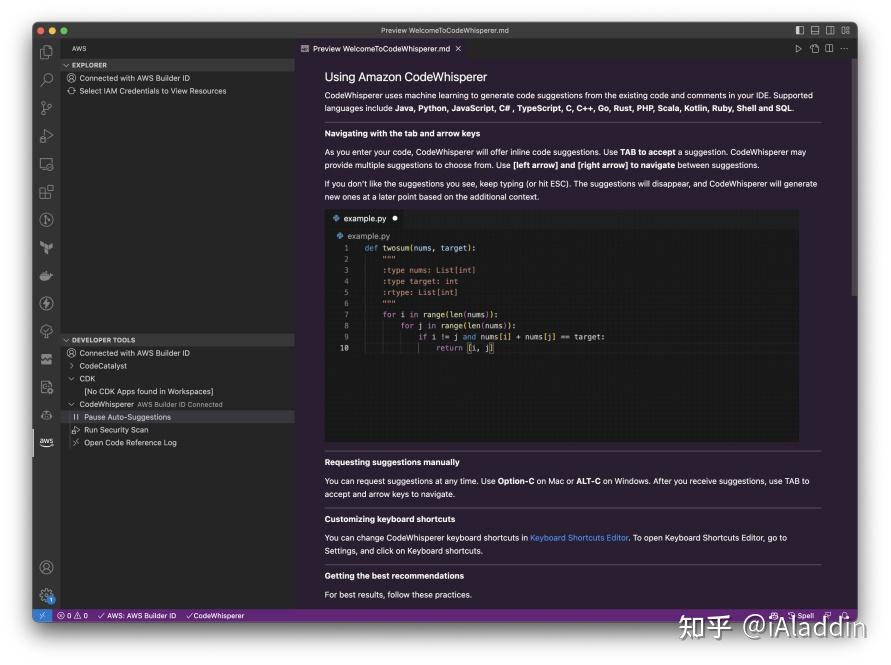Image resolution: width=891 pixels, height=665 pixels.
Task: Open the Search view in the activity bar
Action: pos(45,80)
